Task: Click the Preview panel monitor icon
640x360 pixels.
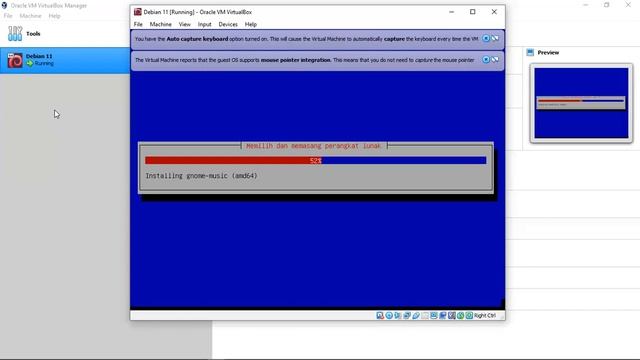Action: [530, 52]
